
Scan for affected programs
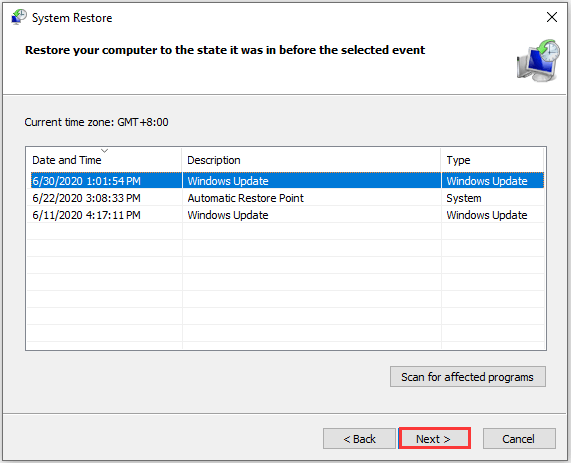pos(468,377)
